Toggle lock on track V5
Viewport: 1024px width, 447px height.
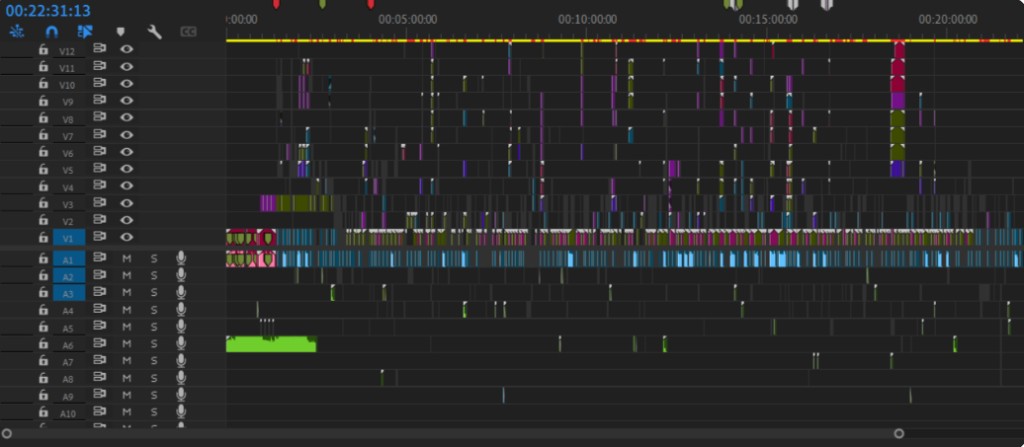coord(43,169)
